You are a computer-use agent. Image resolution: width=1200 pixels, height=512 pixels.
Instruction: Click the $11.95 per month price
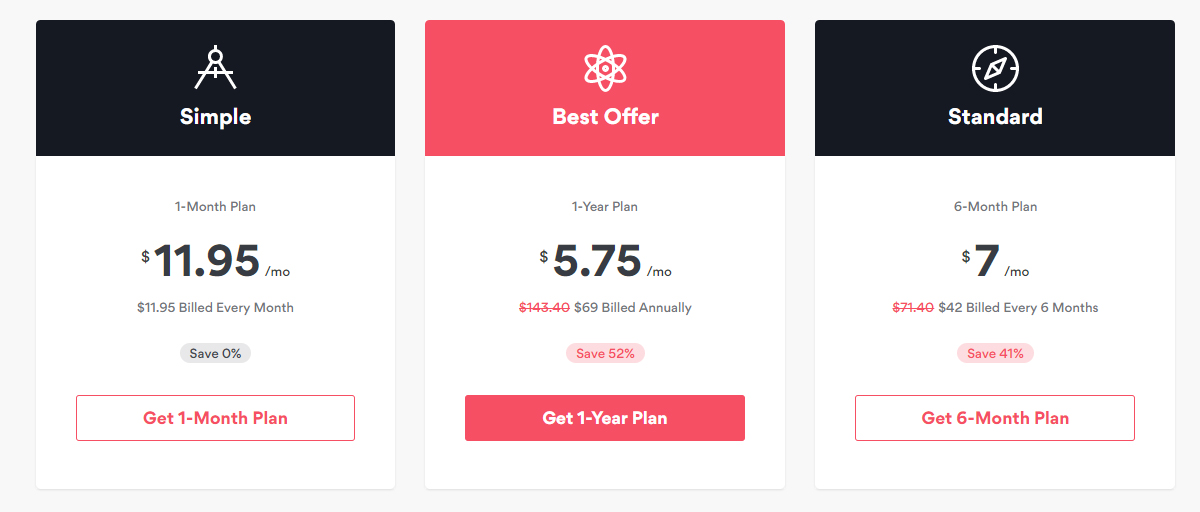click(215, 261)
